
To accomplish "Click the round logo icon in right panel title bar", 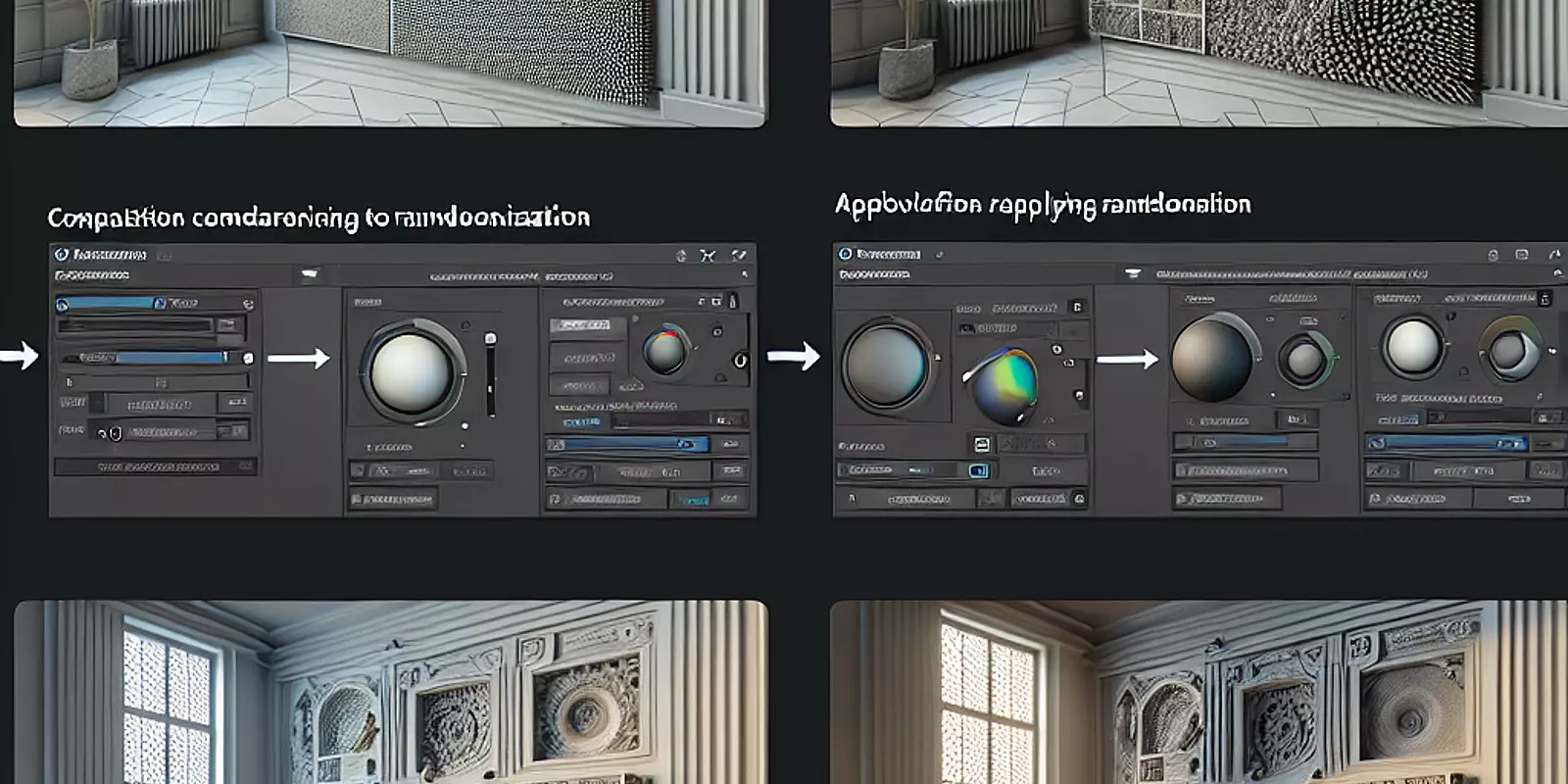I will click(x=845, y=254).
